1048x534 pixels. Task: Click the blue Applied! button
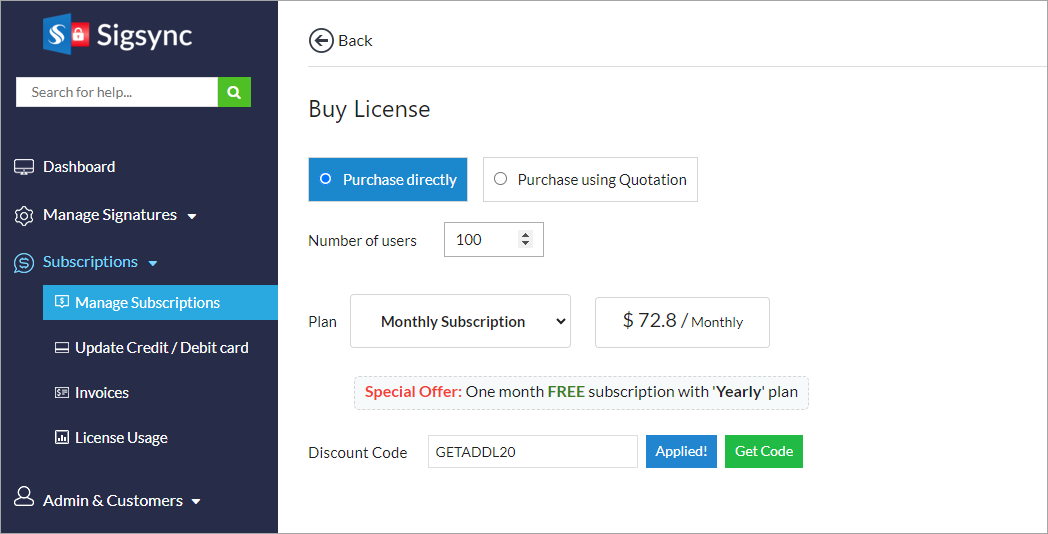(681, 451)
